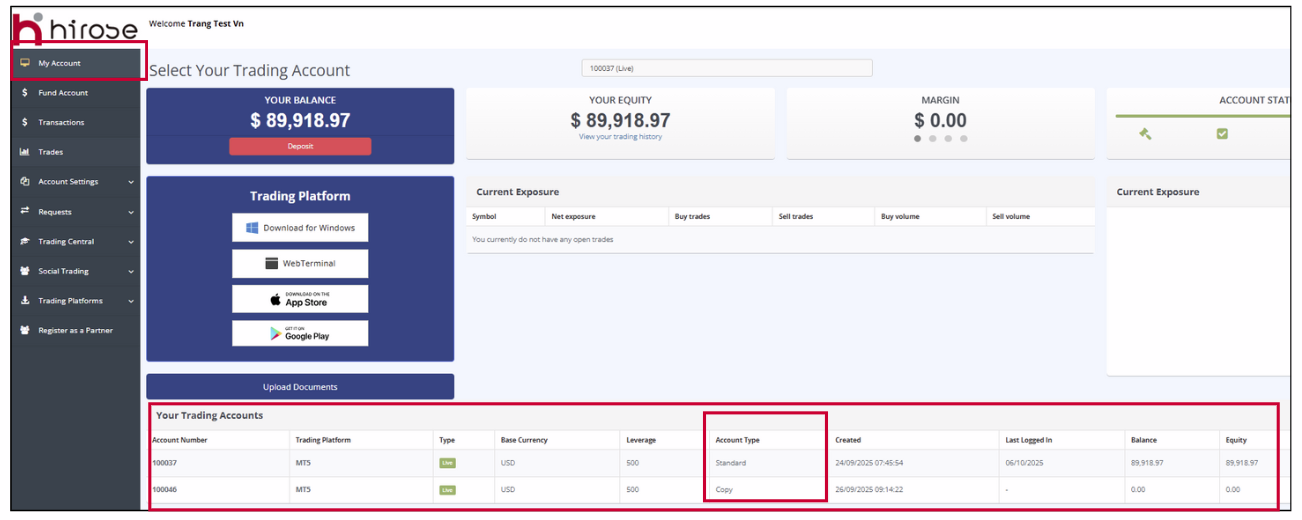Click the gavel icon under Account Status
Screen dimensions: 1302x520
pos(1146,134)
